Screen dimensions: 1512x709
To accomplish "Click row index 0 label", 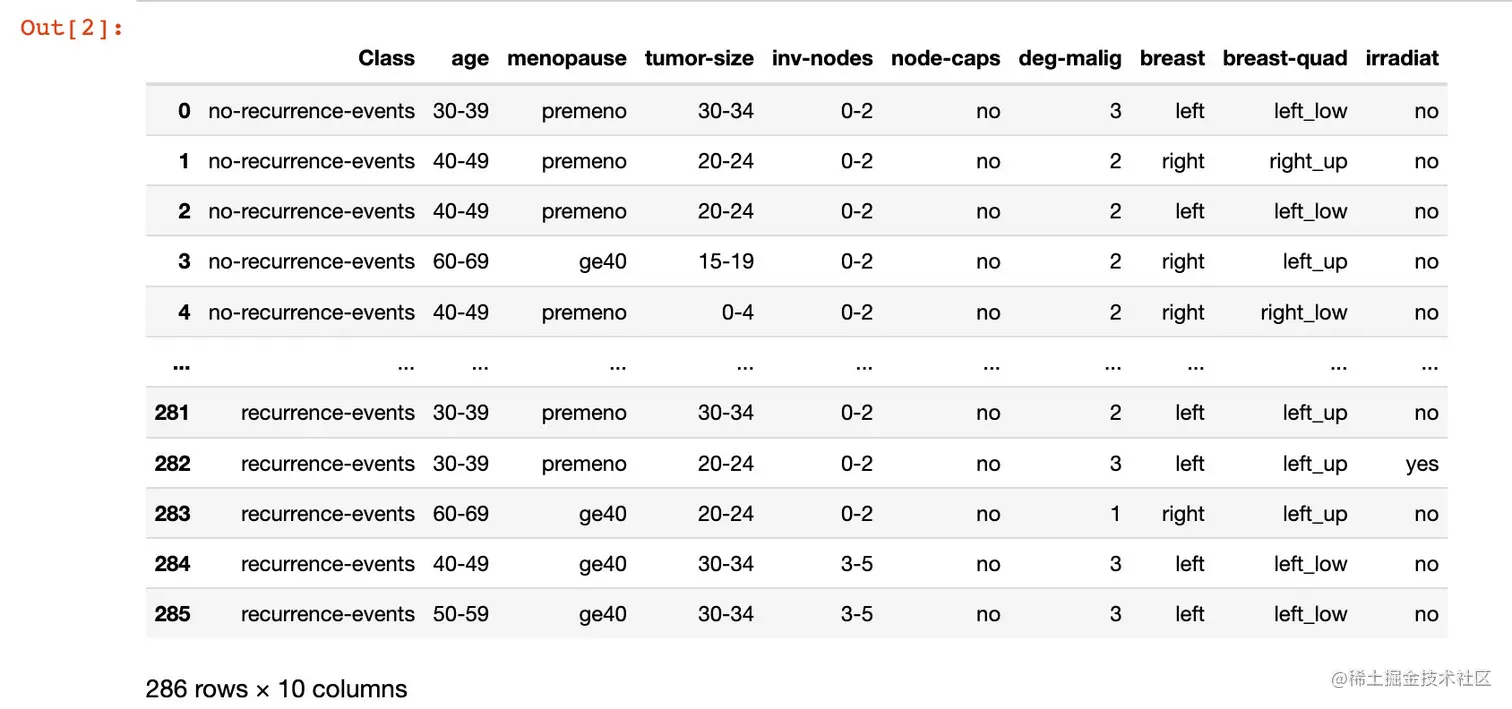I will [184, 111].
